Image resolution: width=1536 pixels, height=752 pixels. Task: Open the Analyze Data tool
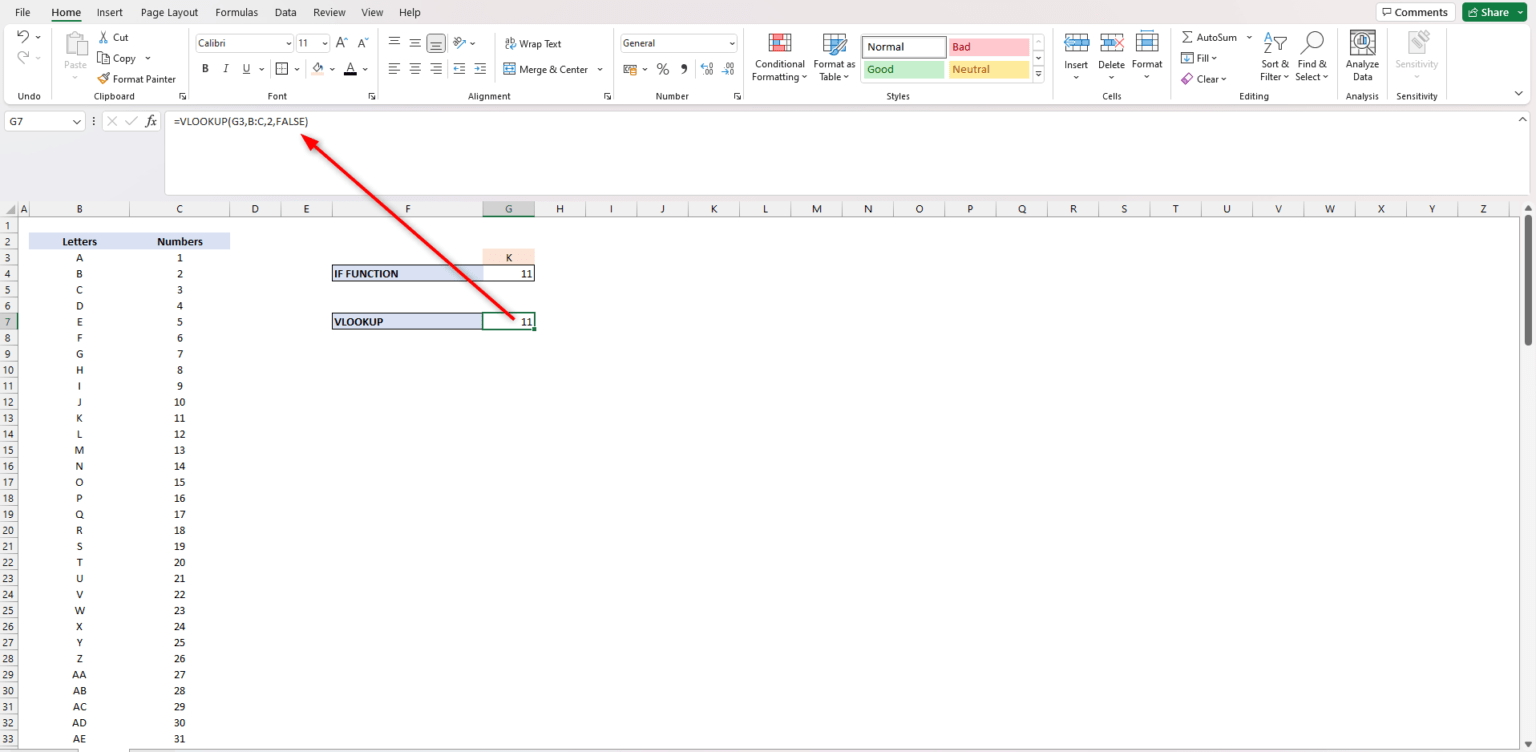[x=1362, y=55]
